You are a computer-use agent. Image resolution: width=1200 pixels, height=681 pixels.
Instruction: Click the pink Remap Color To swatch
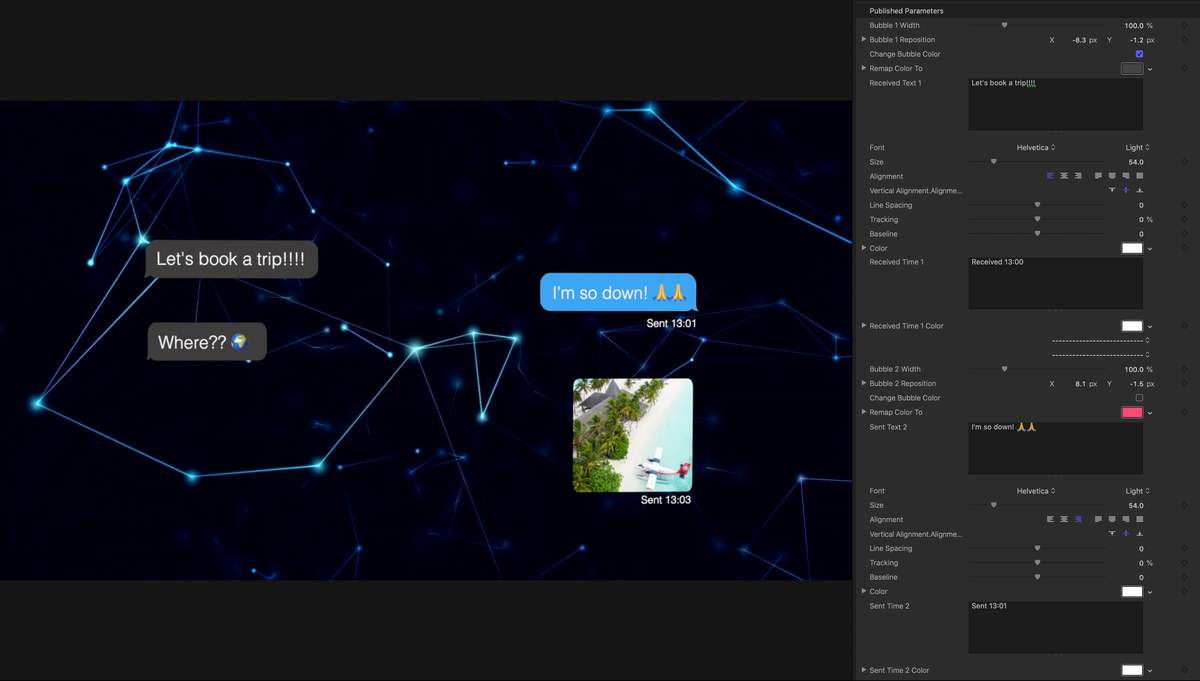point(1133,412)
